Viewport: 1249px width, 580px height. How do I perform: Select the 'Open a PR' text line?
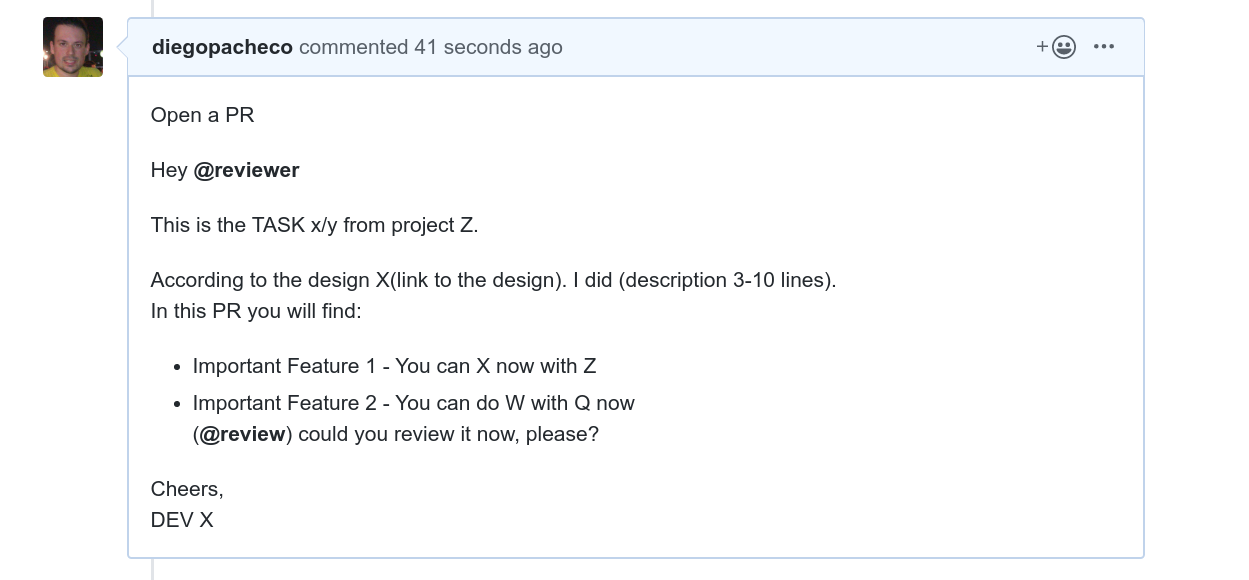[202, 115]
